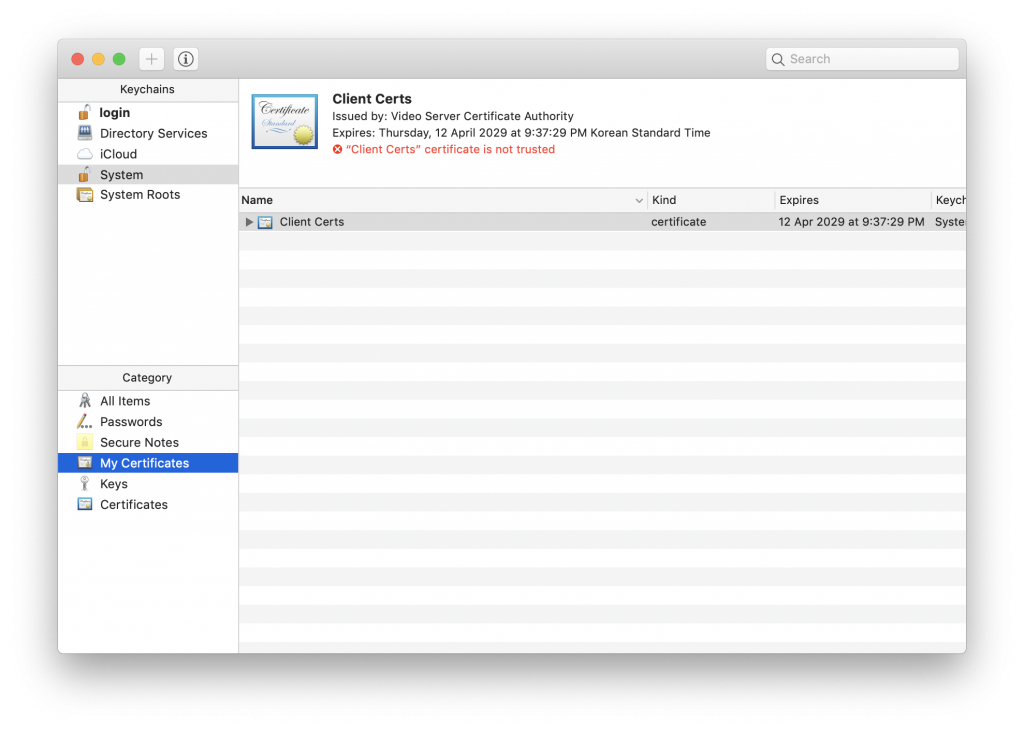Click the Directory Services icon
The width and height of the screenshot is (1024, 730).
tap(84, 133)
